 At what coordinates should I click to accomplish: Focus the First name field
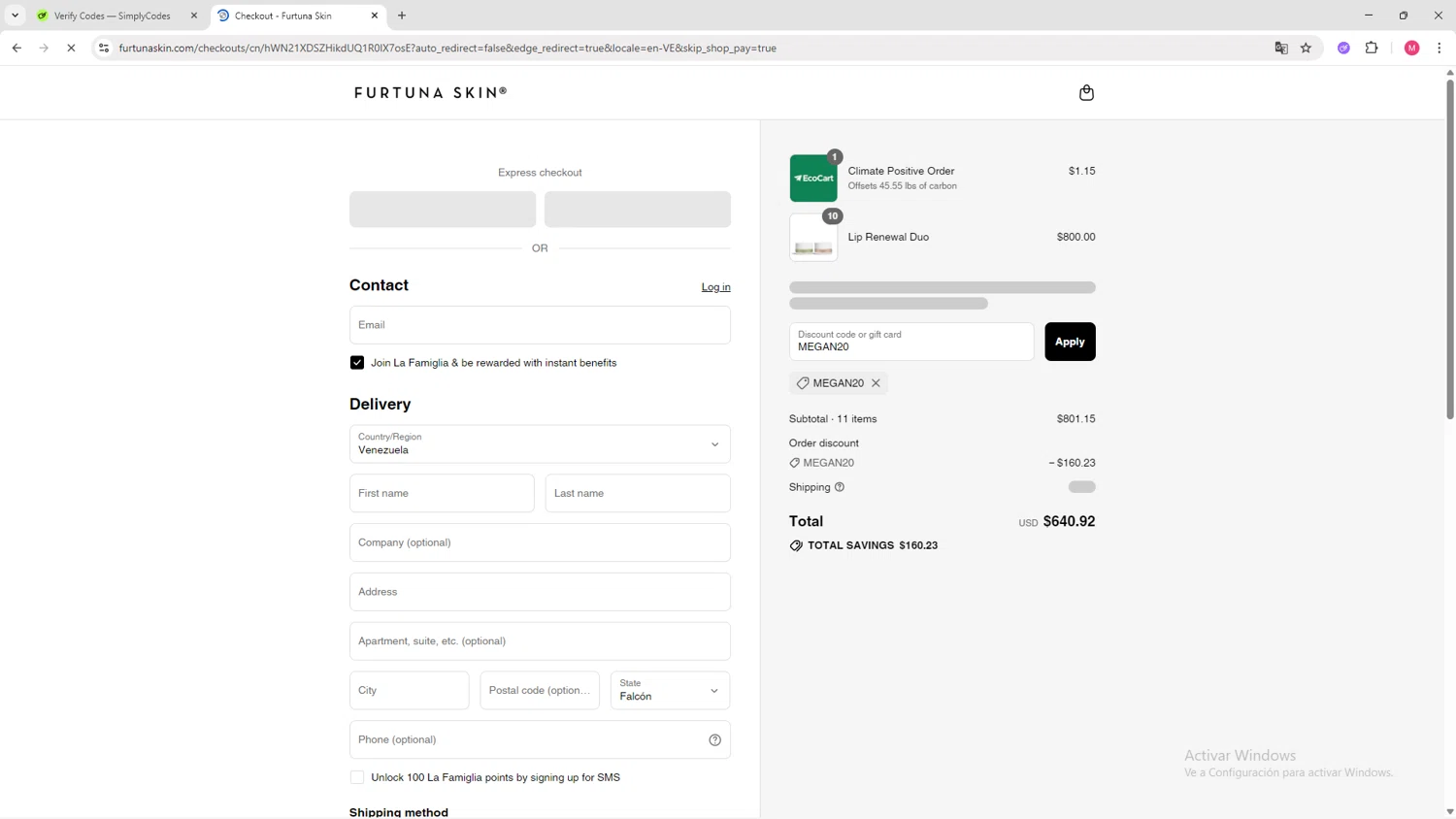click(442, 494)
